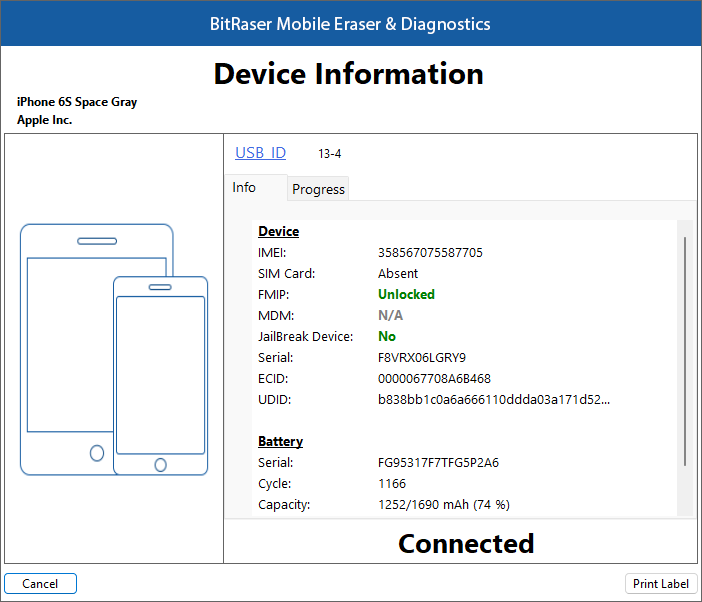702x602 pixels.
Task: Click the Device section heading
Action: tap(278, 231)
